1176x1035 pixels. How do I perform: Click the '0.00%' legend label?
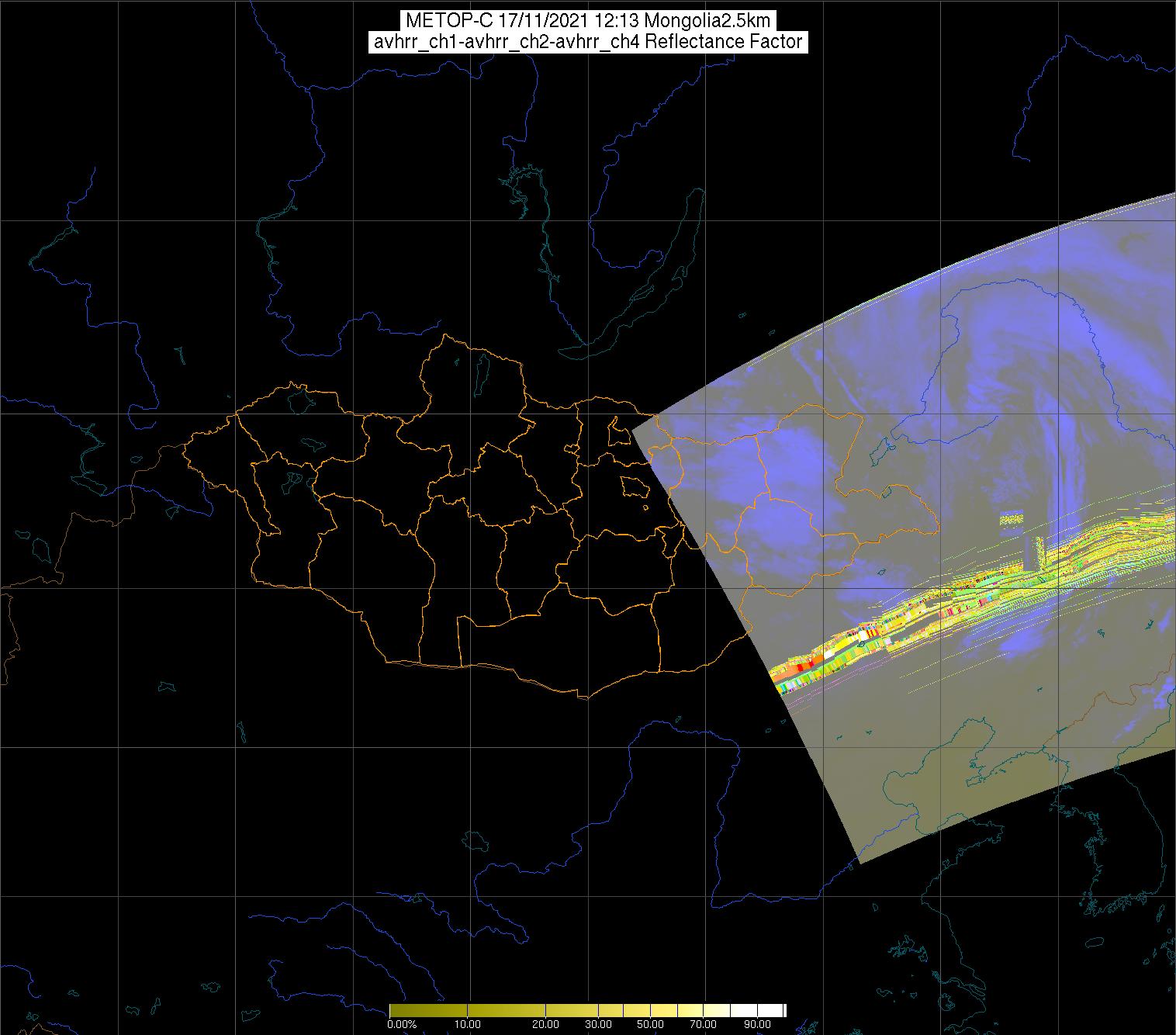(402, 1024)
